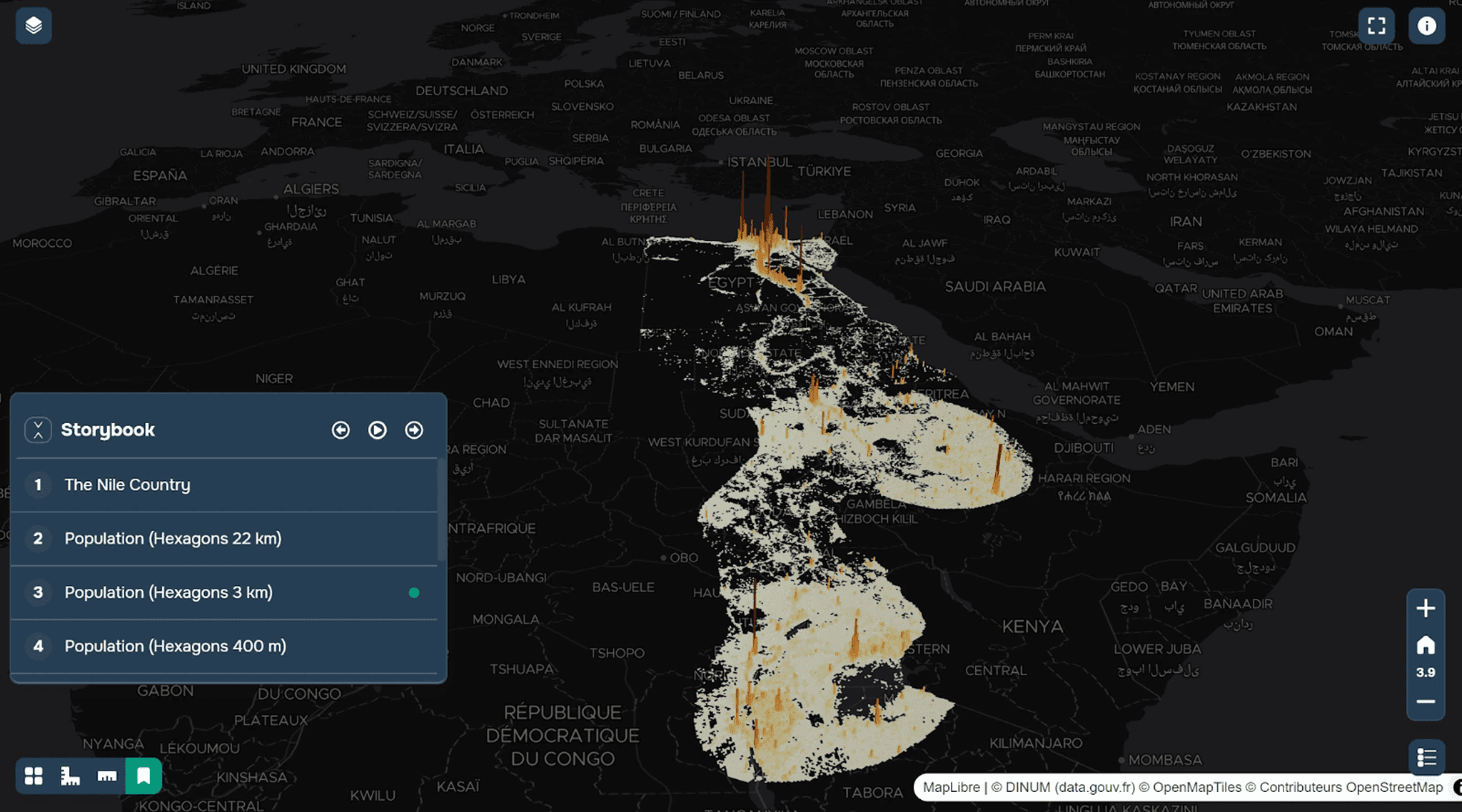This screenshot has width=1462, height=812.
Task: Click the storybook list scrollbar
Action: coord(441,510)
